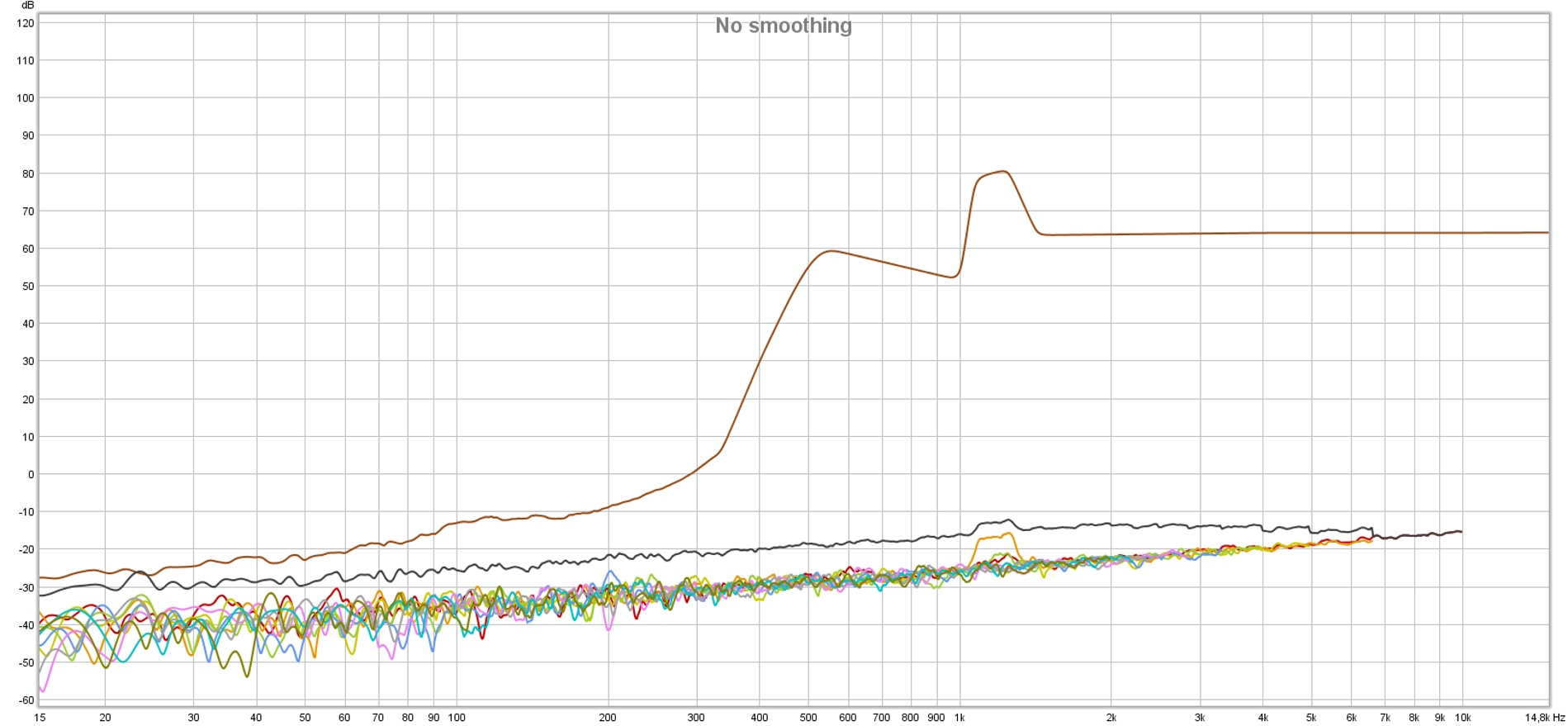
Task: Click the 500 Hz frequency axis label
Action: (x=808, y=718)
